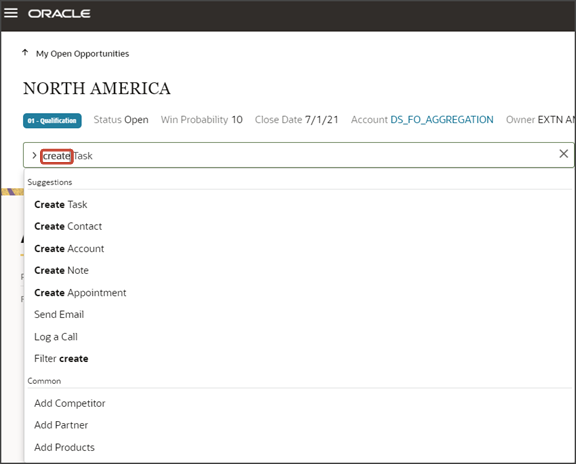Choose Log a Call from suggestions
Screen dimensions: 576x464
click(56, 337)
